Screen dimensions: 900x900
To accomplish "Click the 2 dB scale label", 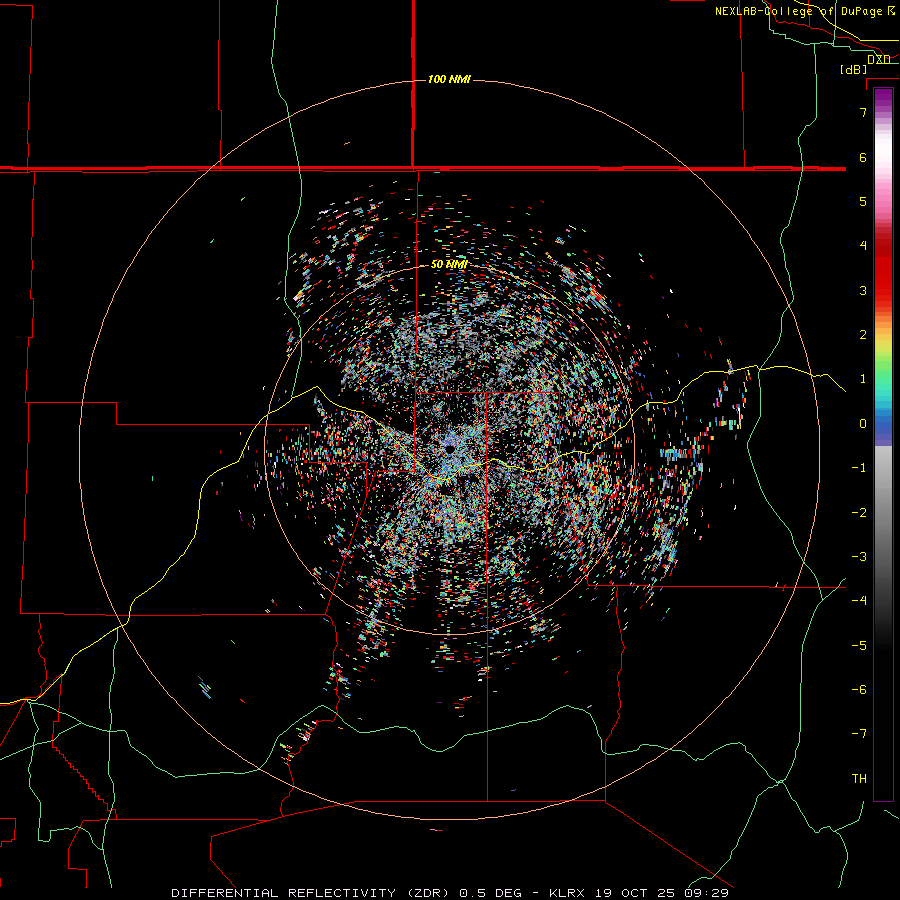I will [863, 335].
